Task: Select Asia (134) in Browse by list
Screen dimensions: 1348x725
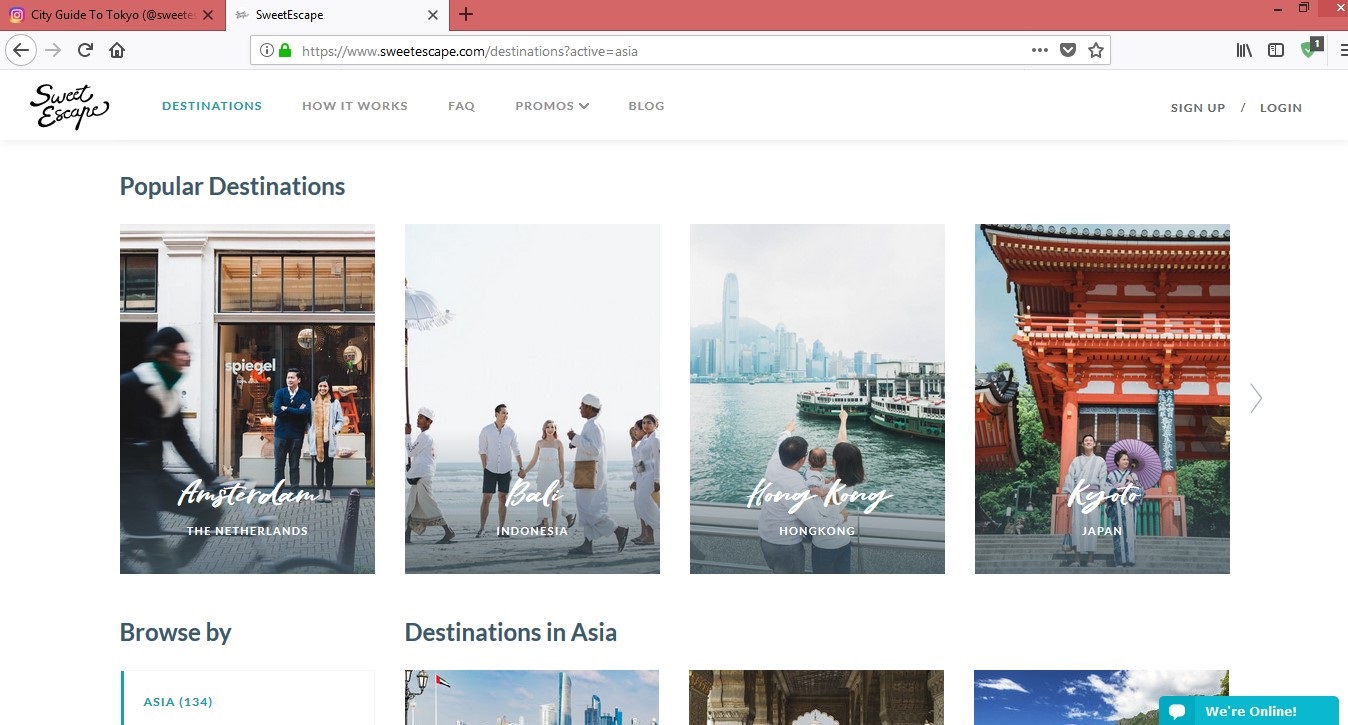Action: point(178,702)
